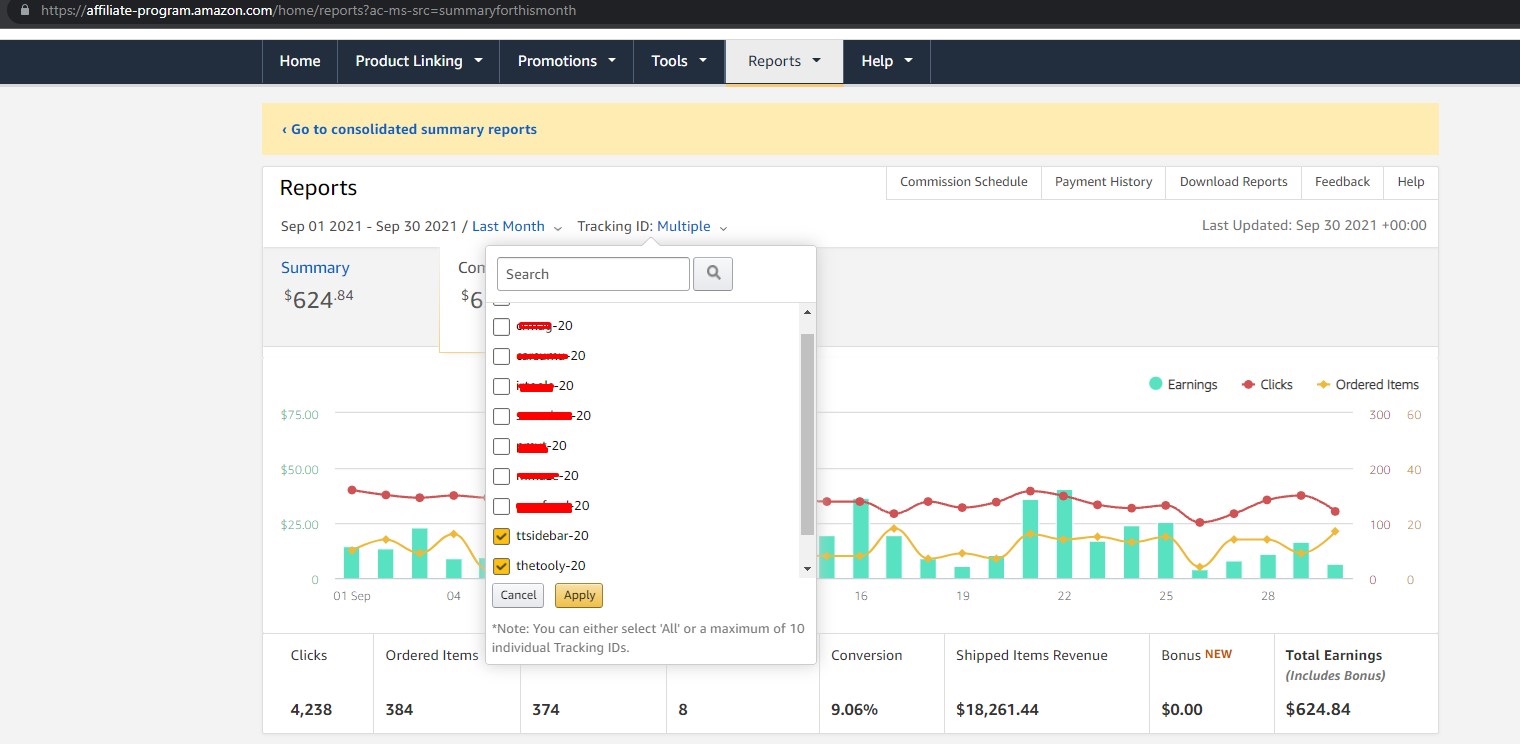The width and height of the screenshot is (1520, 744).
Task: Open the Promotions dropdown menu
Action: pyautogui.click(x=566, y=61)
